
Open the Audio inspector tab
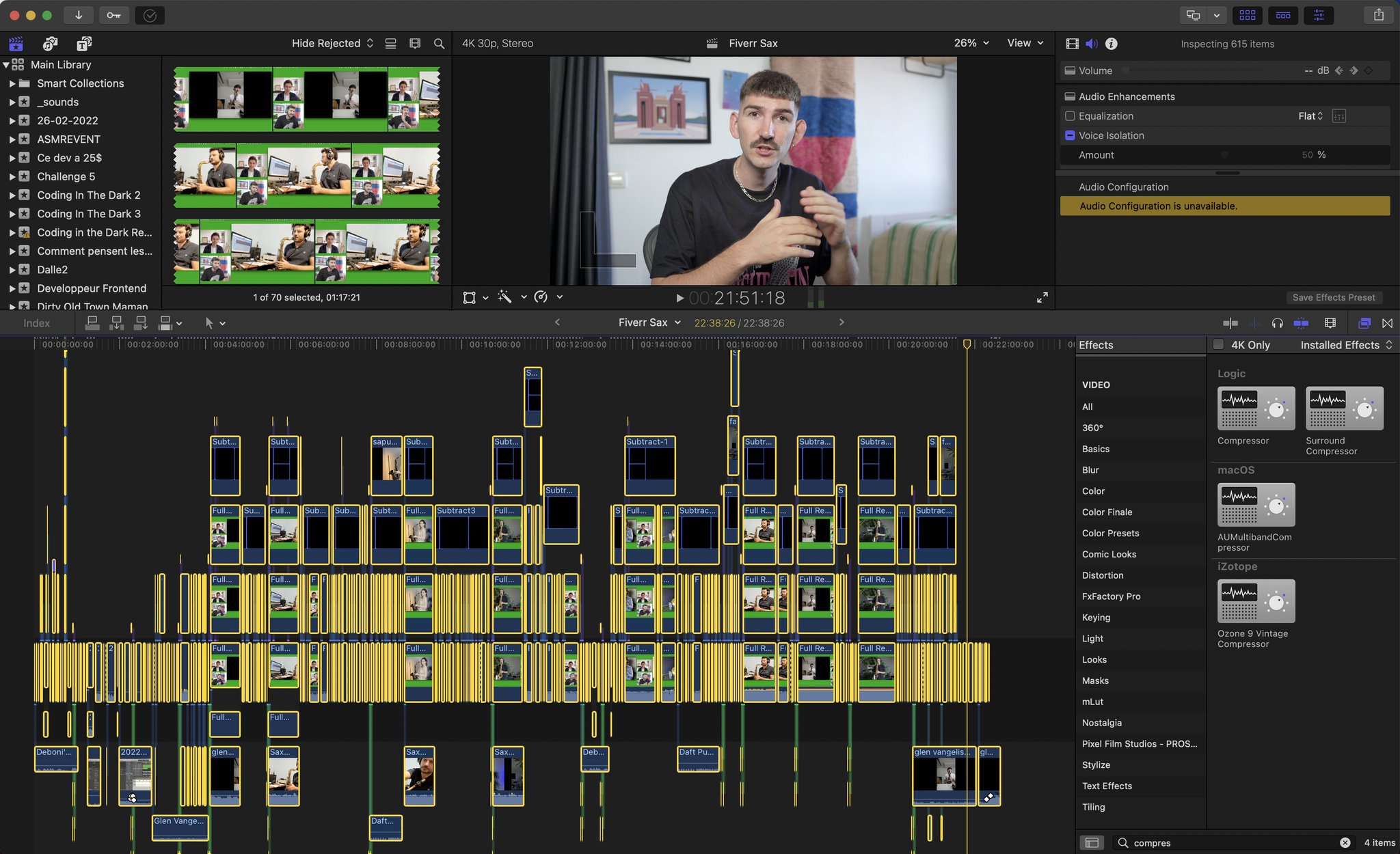pyautogui.click(x=1092, y=44)
